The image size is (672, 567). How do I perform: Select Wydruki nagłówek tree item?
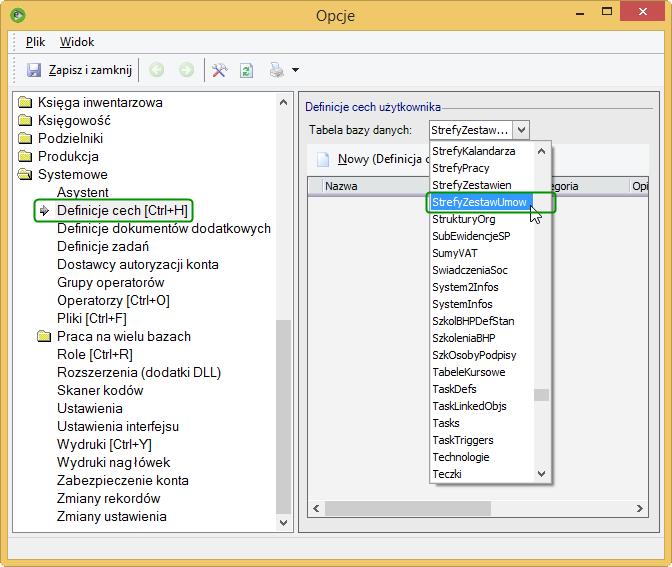(114, 462)
